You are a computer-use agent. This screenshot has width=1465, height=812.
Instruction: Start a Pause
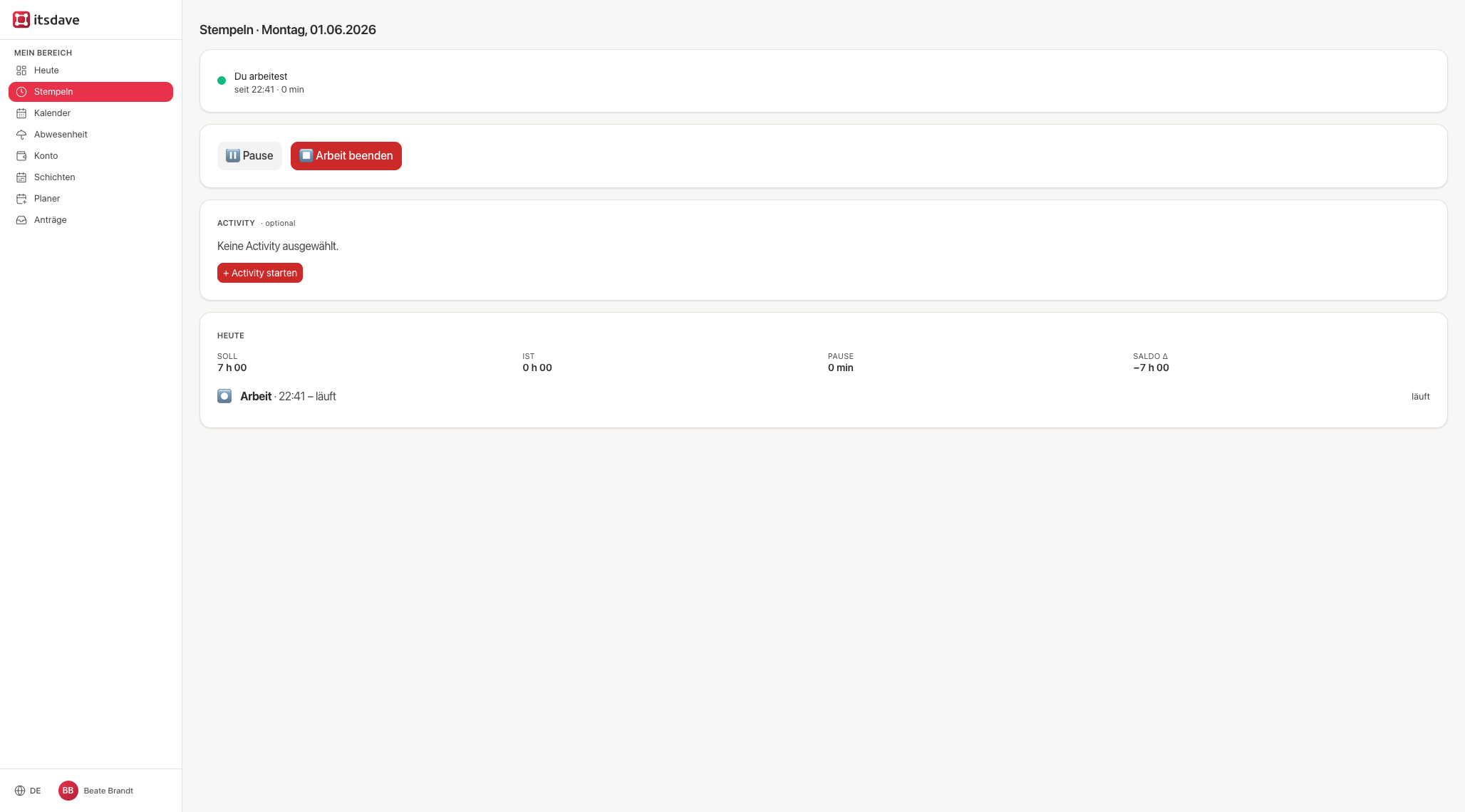click(x=249, y=156)
